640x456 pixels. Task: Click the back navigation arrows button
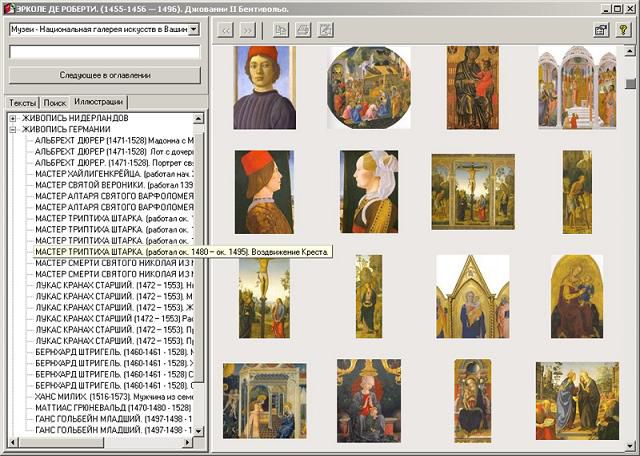pyautogui.click(x=226, y=30)
